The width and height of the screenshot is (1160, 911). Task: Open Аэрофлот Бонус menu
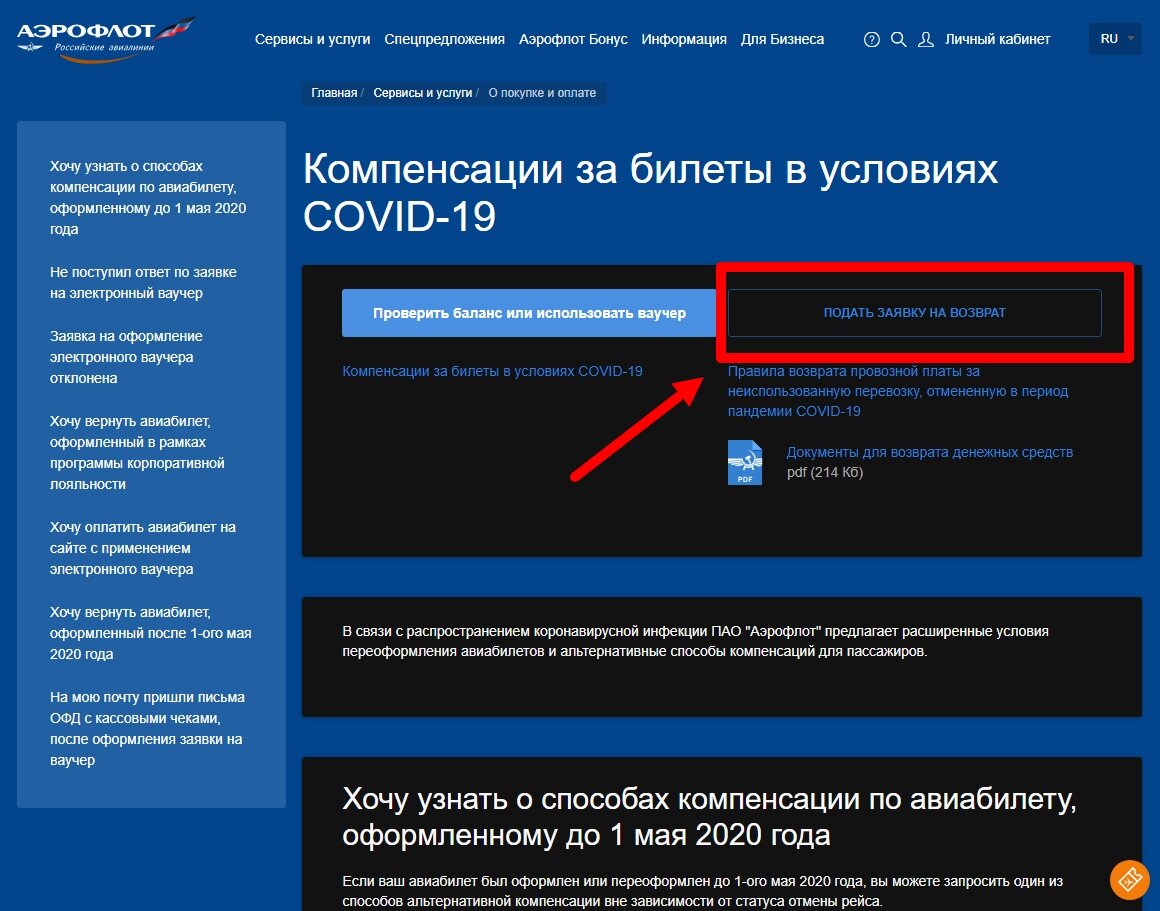point(573,39)
